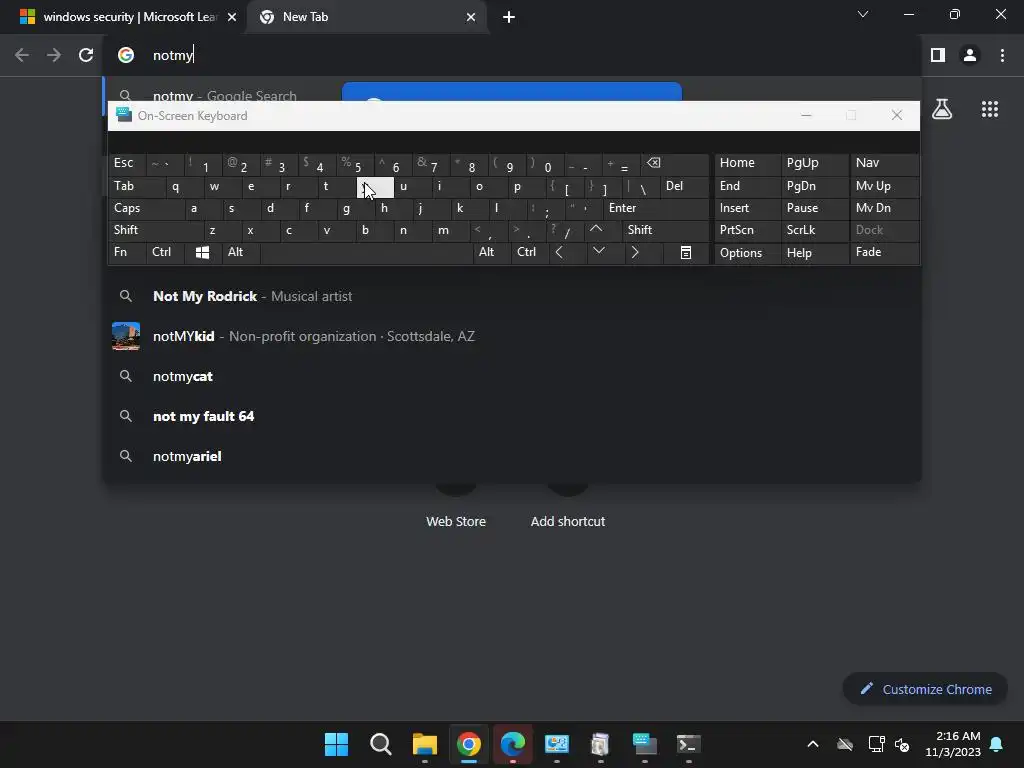This screenshot has width=1024, height=768.
Task: Toggle the ScrLk key on the keyboard
Action: 815,230
